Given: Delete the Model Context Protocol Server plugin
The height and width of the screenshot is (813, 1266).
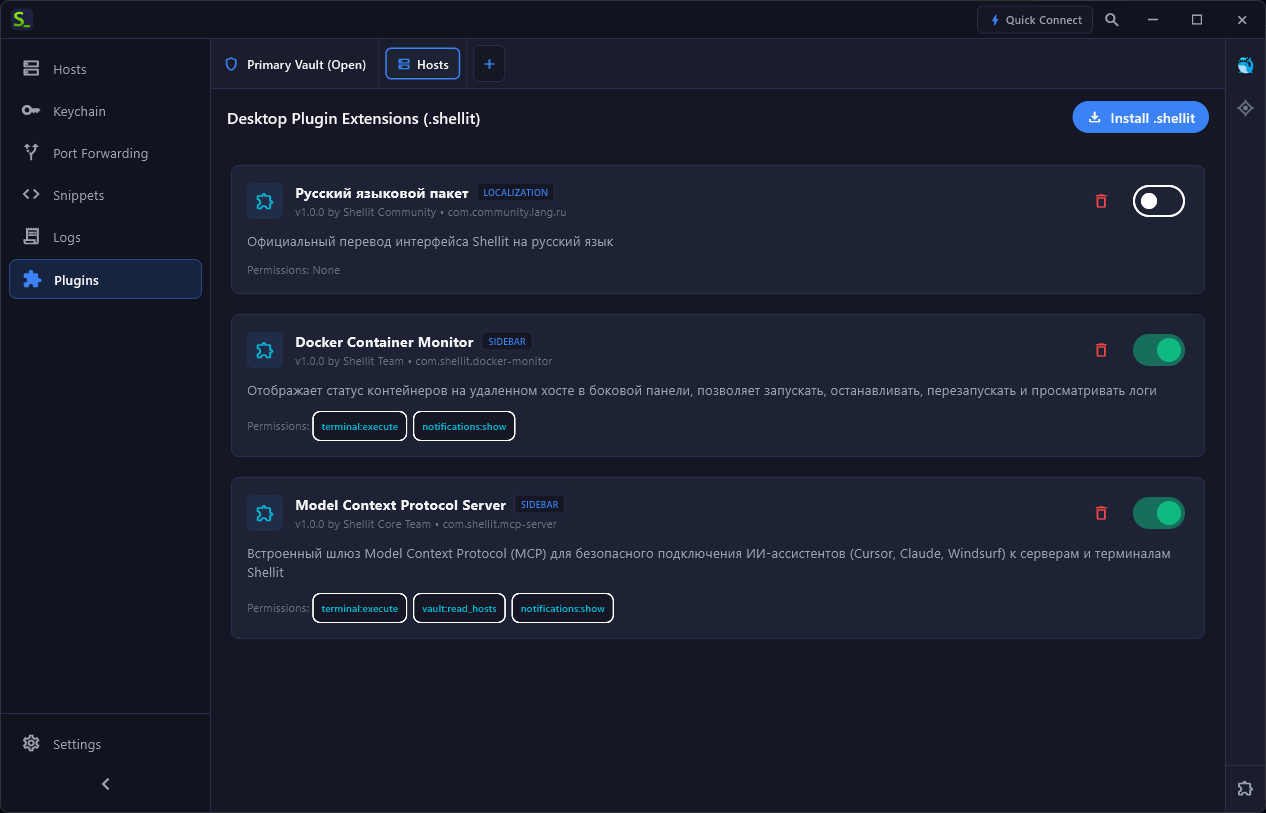Looking at the screenshot, I should point(1101,513).
